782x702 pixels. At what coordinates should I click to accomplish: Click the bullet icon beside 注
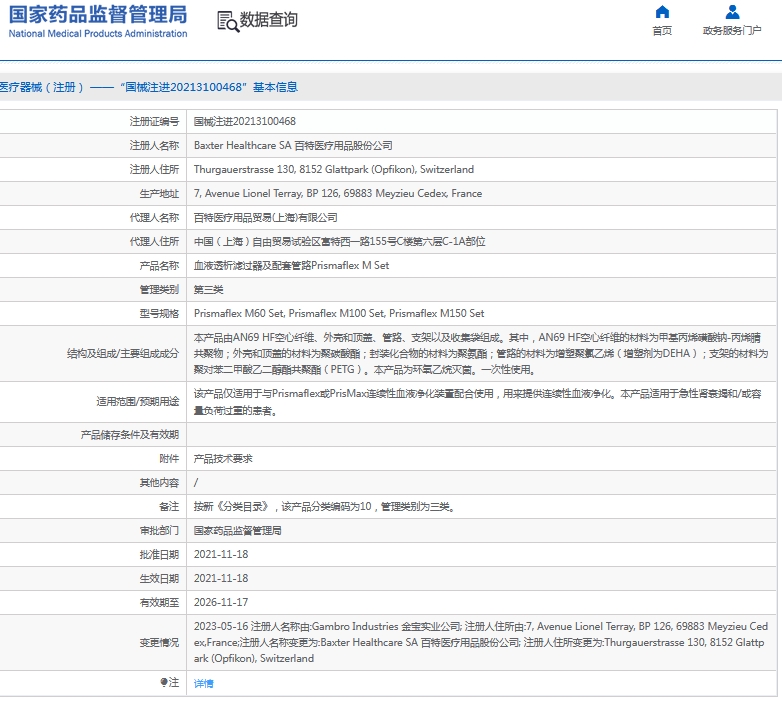point(164,682)
